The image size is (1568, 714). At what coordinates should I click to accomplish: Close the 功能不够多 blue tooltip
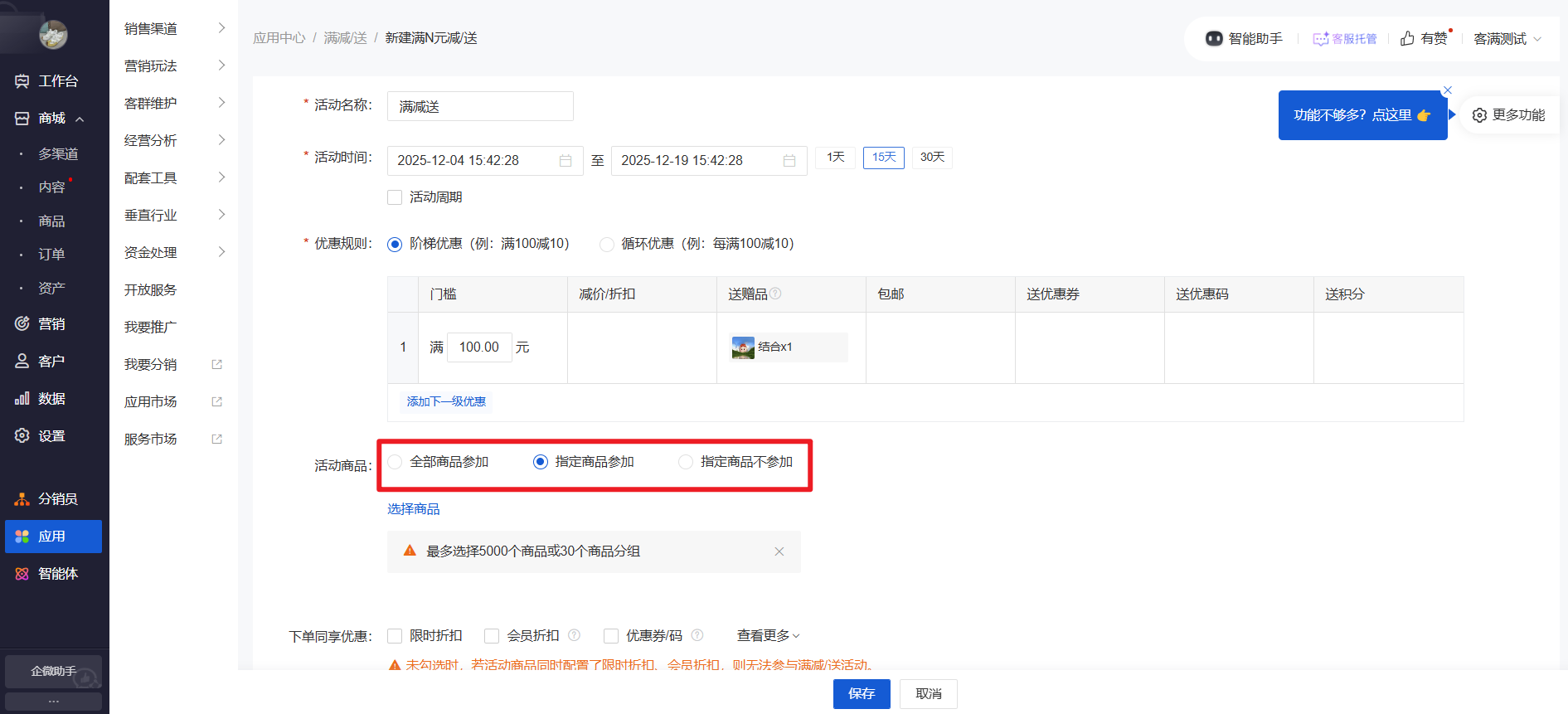[1448, 90]
